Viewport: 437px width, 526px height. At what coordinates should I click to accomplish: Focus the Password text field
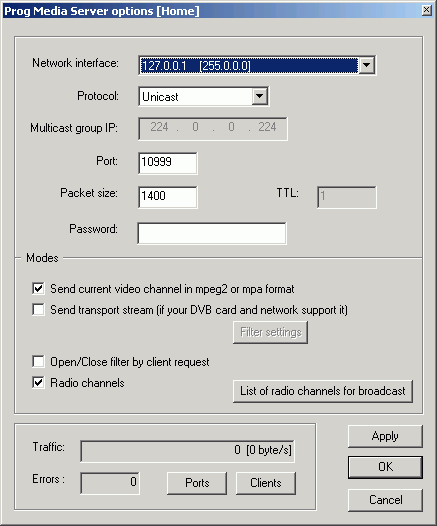(212, 233)
